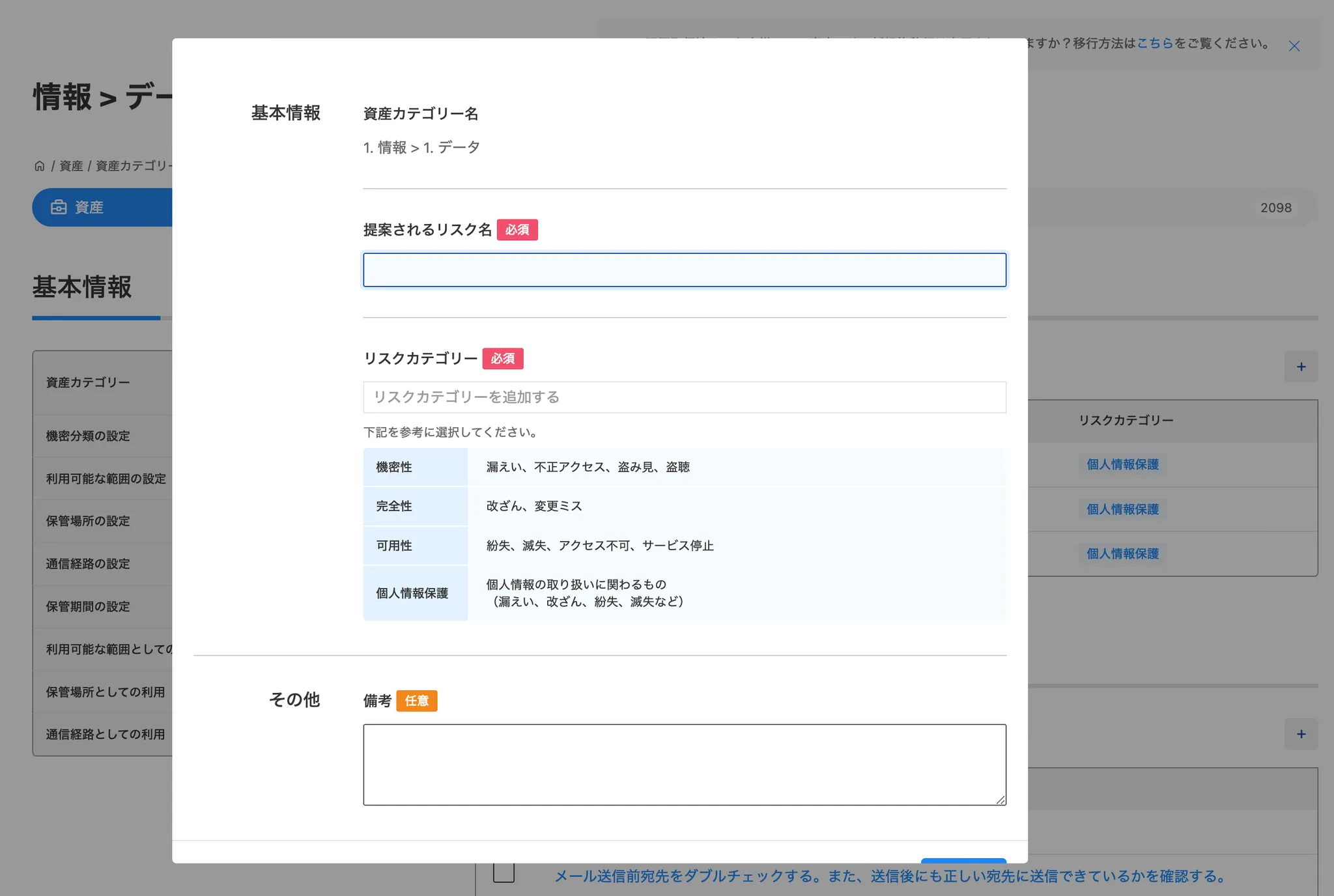This screenshot has height=896, width=1334.
Task: Tick the checkbox beside メール送信前宛先 row
Action: (x=504, y=873)
